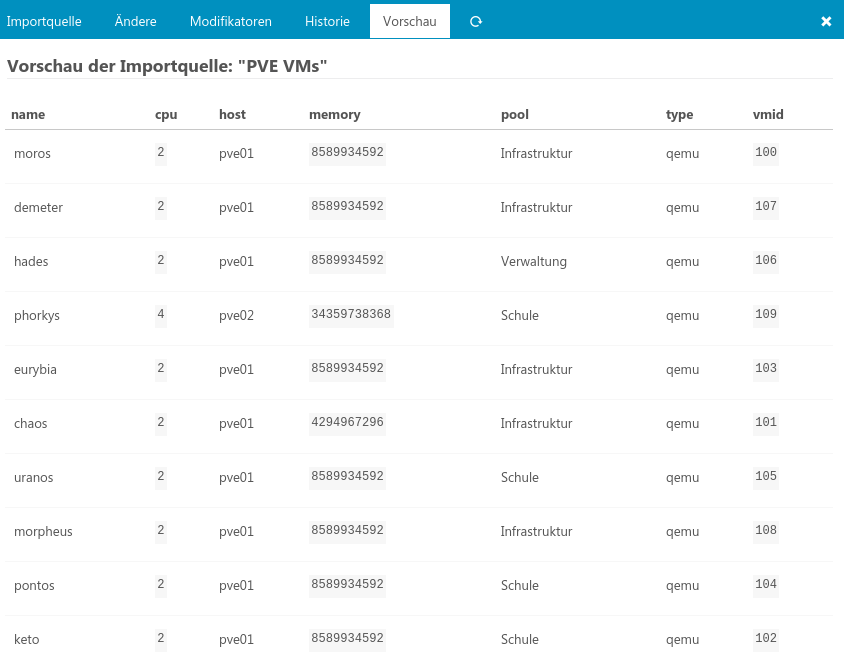Select the name cell 'phorkys'

tap(37, 316)
